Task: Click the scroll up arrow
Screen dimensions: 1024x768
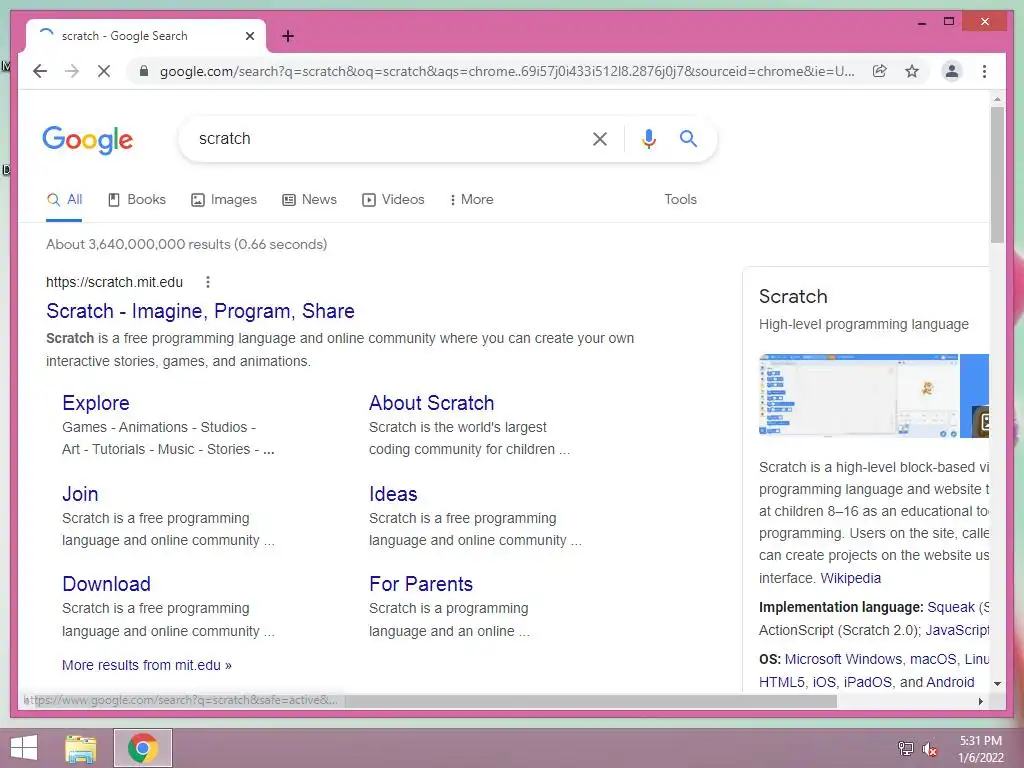Action: tap(997, 99)
